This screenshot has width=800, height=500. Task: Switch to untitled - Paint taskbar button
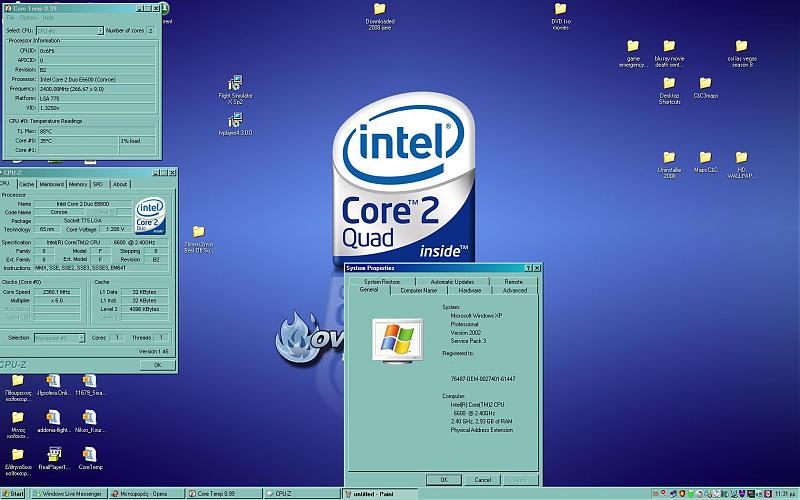click(380, 493)
